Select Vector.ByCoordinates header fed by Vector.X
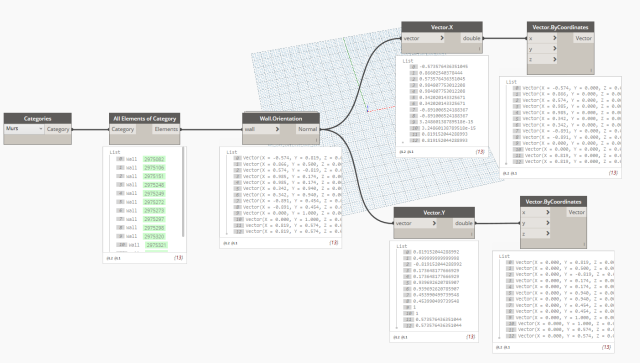640x363 pixels. (560, 27)
